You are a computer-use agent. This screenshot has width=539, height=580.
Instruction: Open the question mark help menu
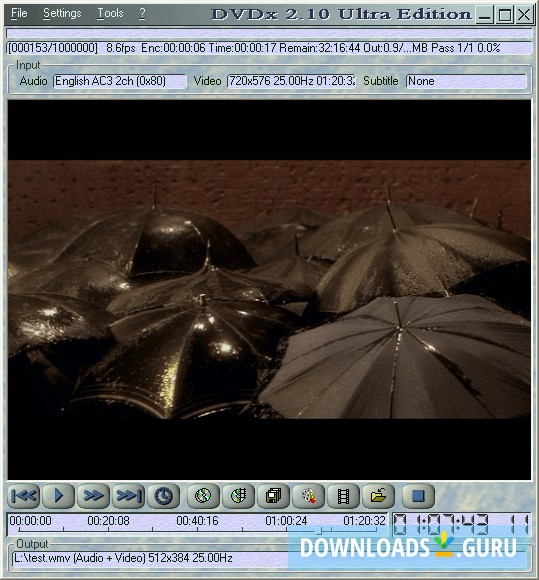pyautogui.click(x=142, y=13)
